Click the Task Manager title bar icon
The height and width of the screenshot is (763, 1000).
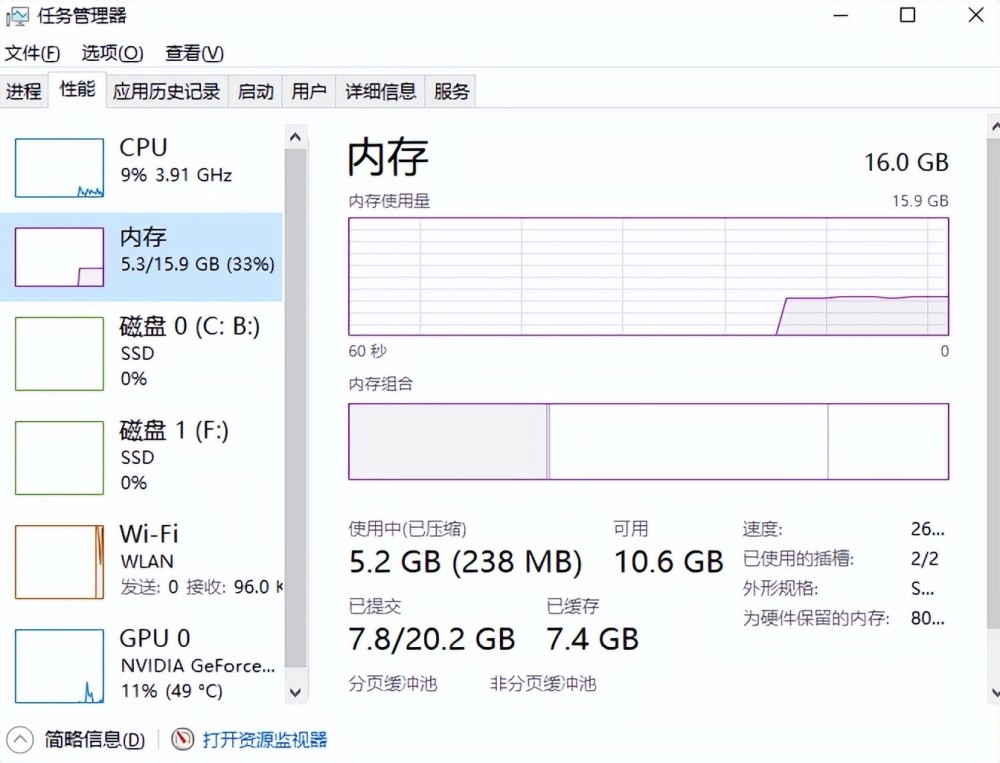17,17
